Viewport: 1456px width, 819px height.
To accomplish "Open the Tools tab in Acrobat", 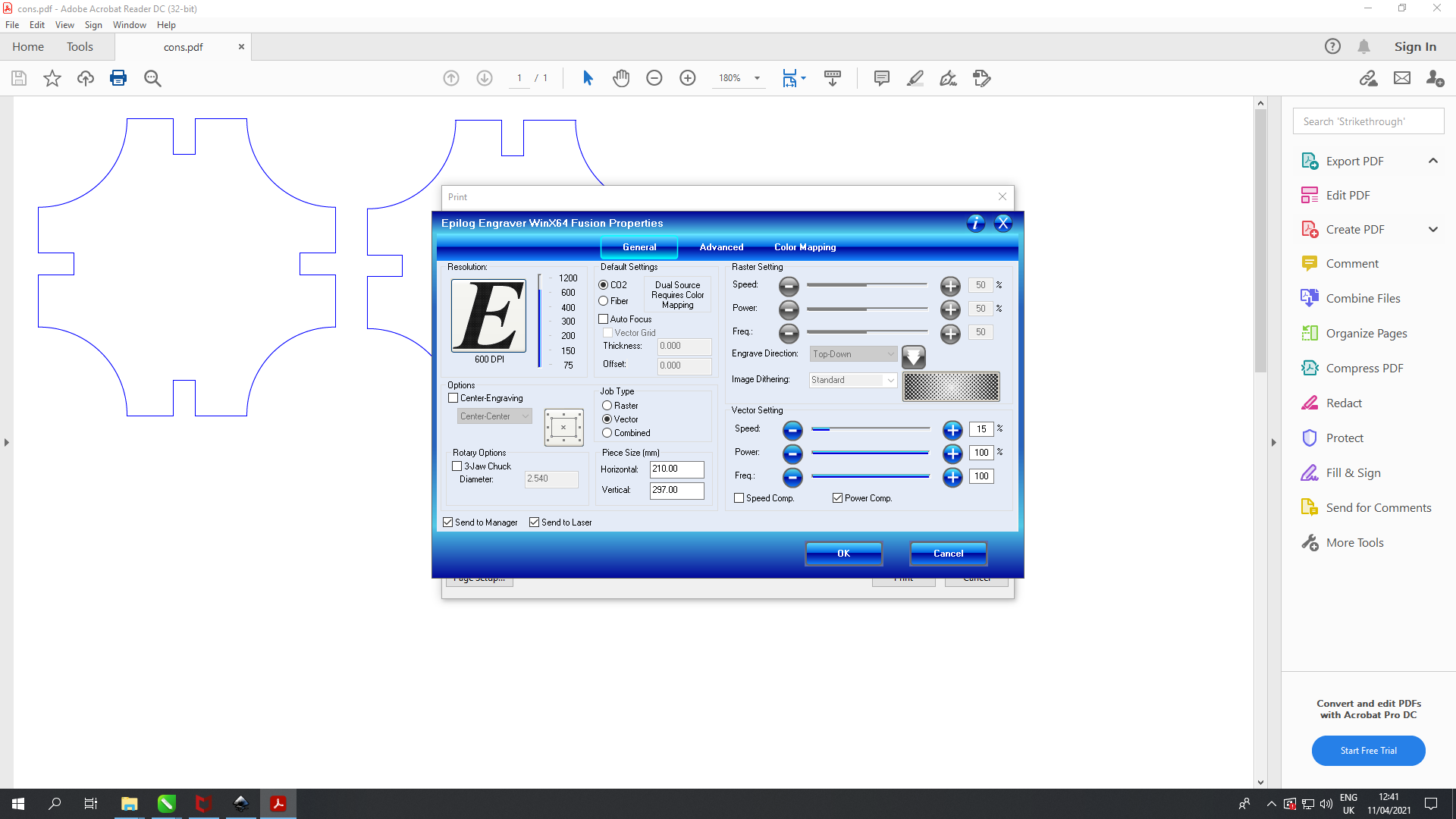I will (x=80, y=46).
